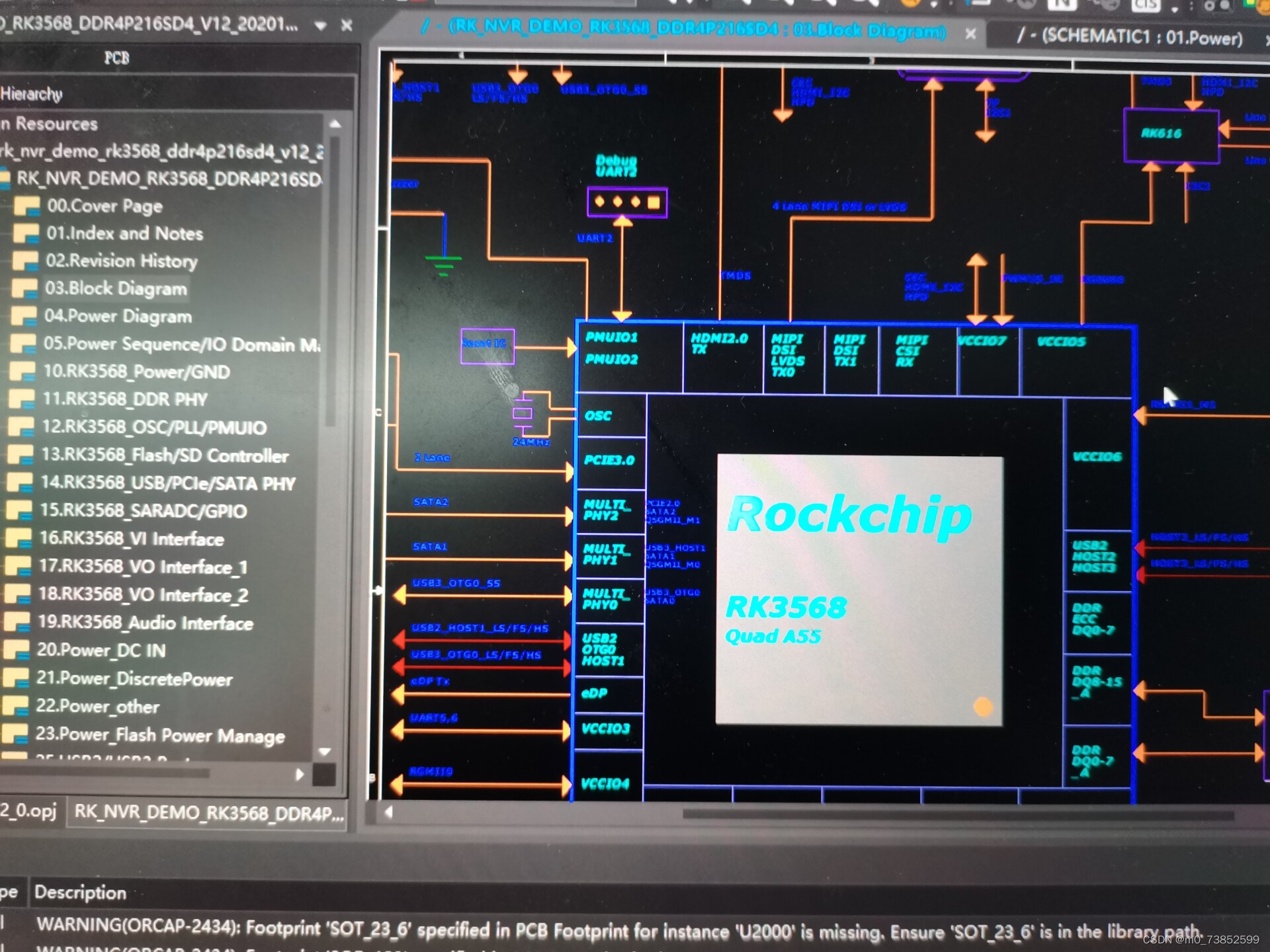
Task: Switch to the 01.Power schematic tab
Action: [1128, 36]
